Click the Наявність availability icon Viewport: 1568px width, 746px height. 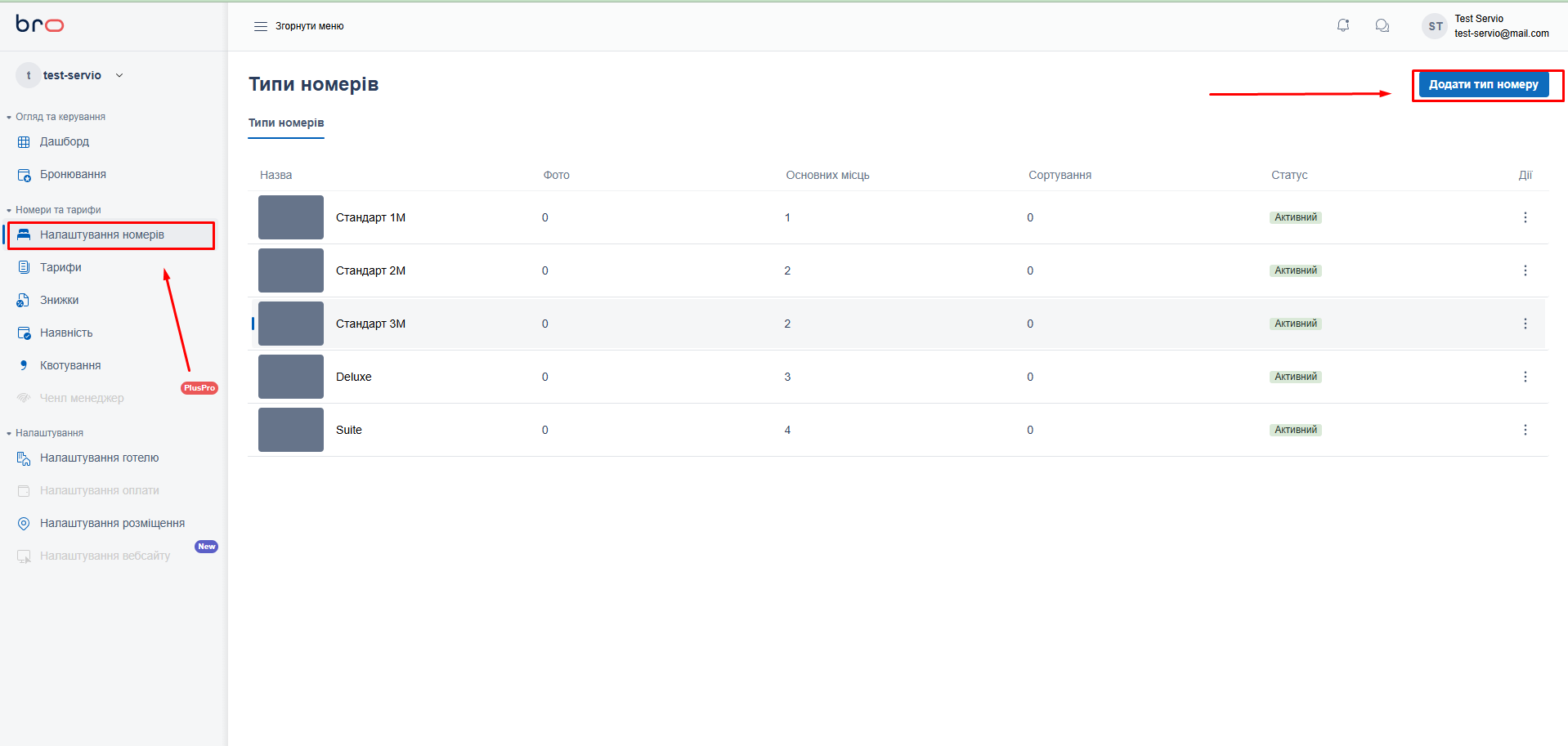click(24, 333)
